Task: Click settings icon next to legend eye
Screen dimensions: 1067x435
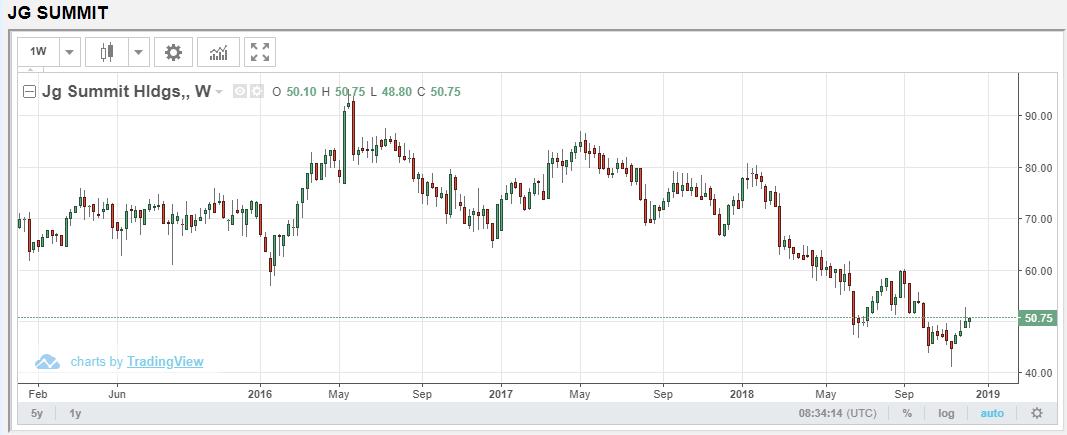Action: tap(256, 92)
